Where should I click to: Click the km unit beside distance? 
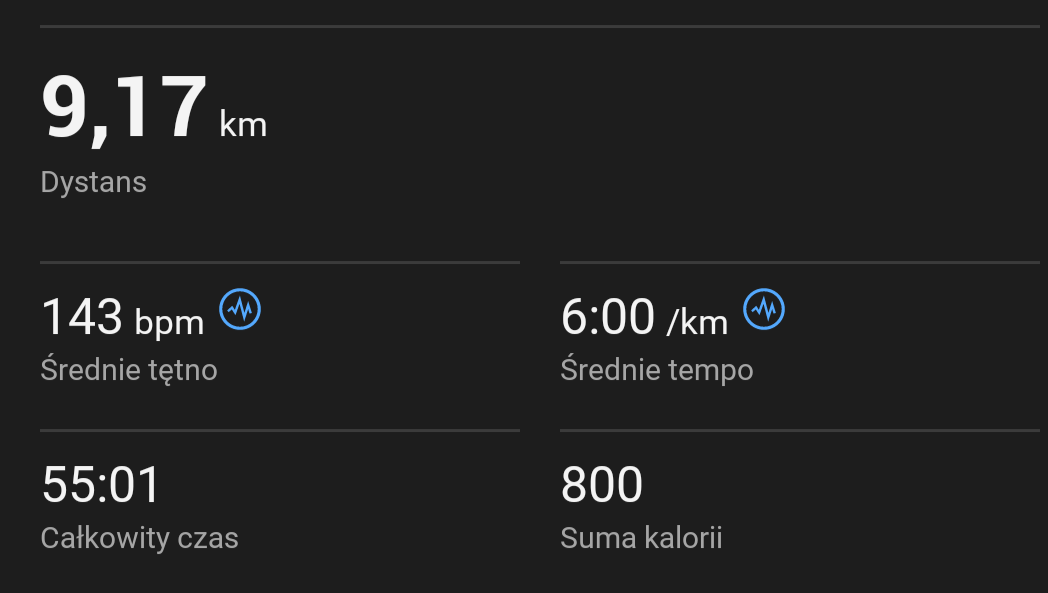click(243, 126)
